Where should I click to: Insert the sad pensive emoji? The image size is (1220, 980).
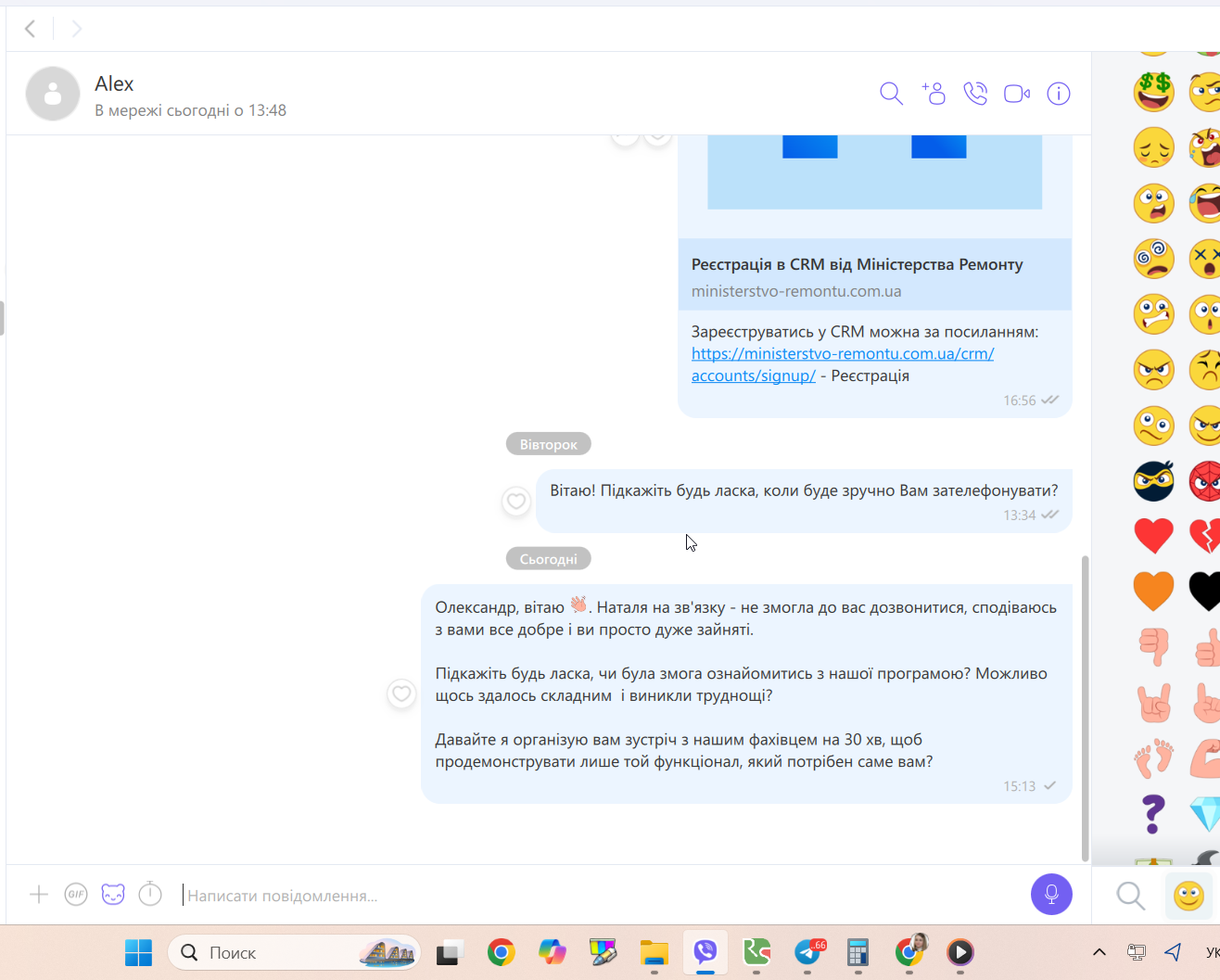(1153, 147)
